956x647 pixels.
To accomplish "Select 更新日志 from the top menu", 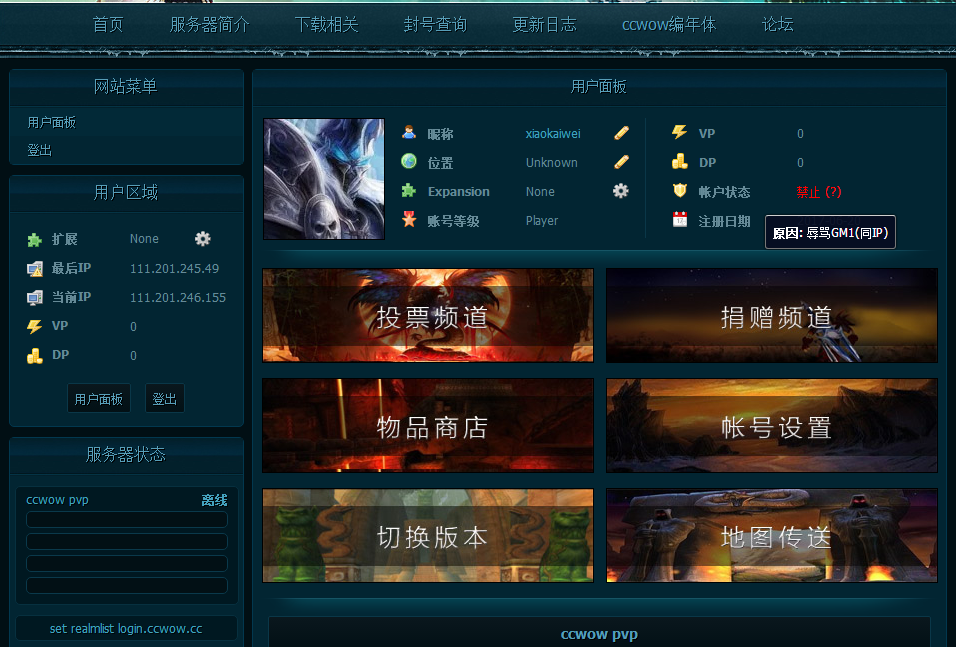I will click(545, 25).
